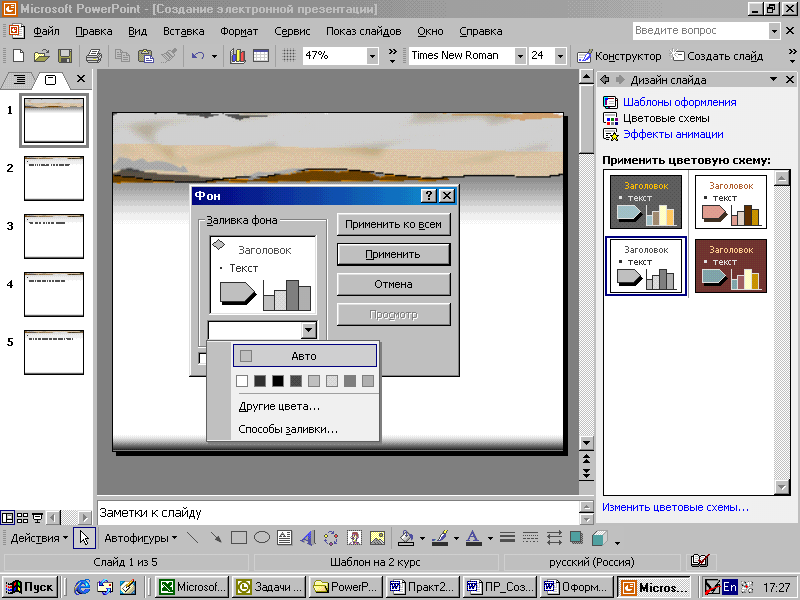The width and height of the screenshot is (800, 600).
Task: Open a file with the folder icon
Action: (x=41, y=56)
